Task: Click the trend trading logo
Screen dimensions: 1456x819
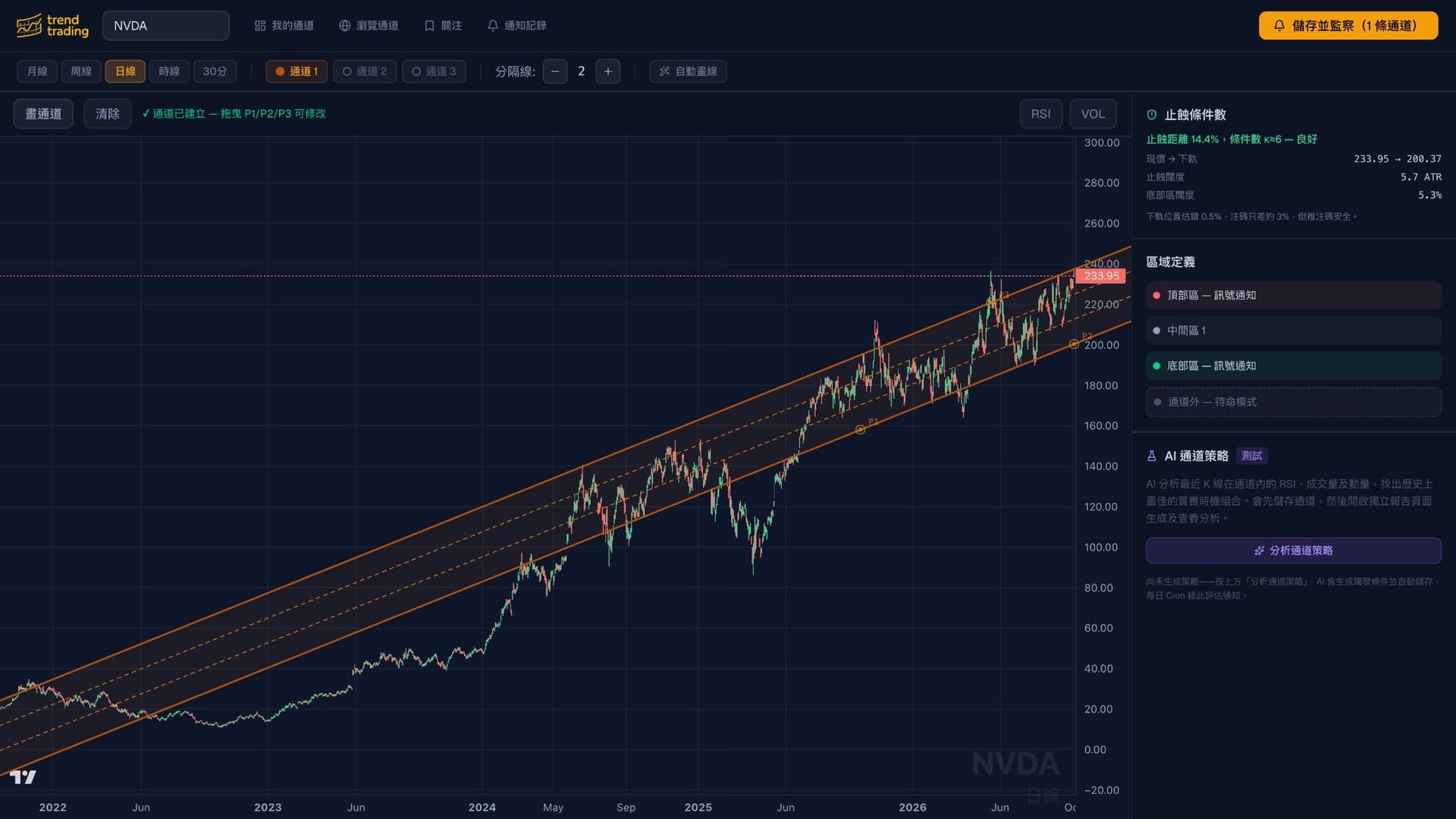Action: pyautogui.click(x=52, y=26)
